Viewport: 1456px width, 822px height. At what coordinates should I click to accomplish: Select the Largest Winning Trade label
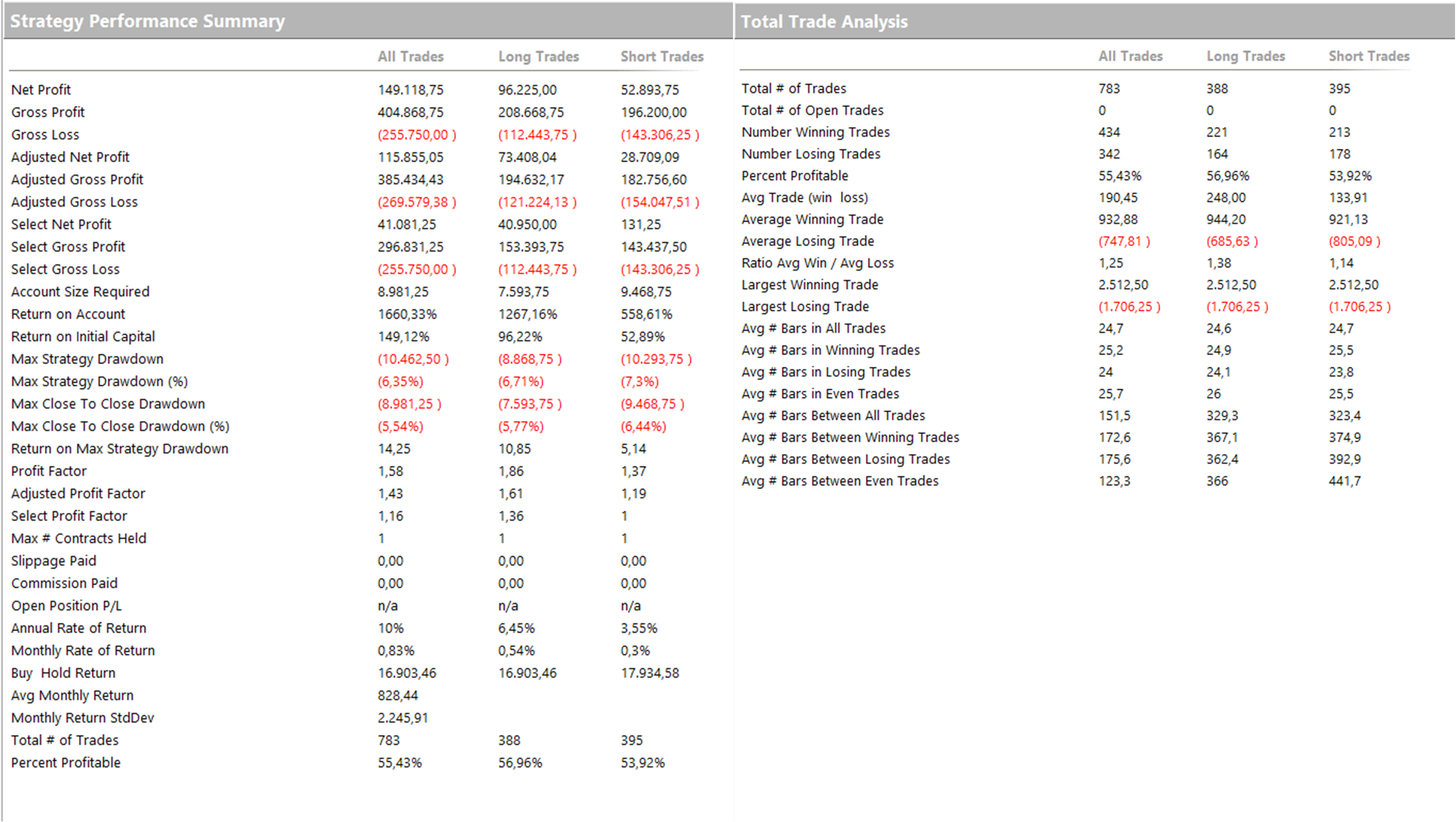click(809, 285)
